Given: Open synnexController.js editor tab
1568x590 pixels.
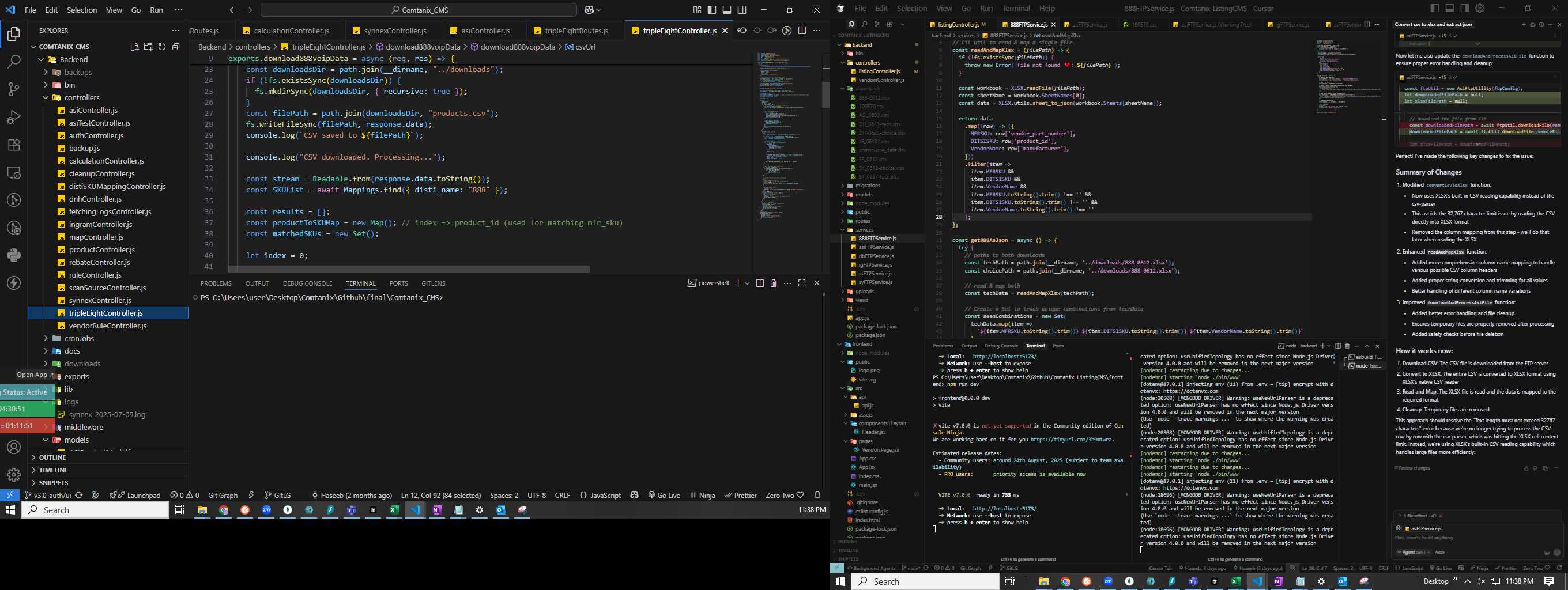Looking at the screenshot, I should click(394, 31).
